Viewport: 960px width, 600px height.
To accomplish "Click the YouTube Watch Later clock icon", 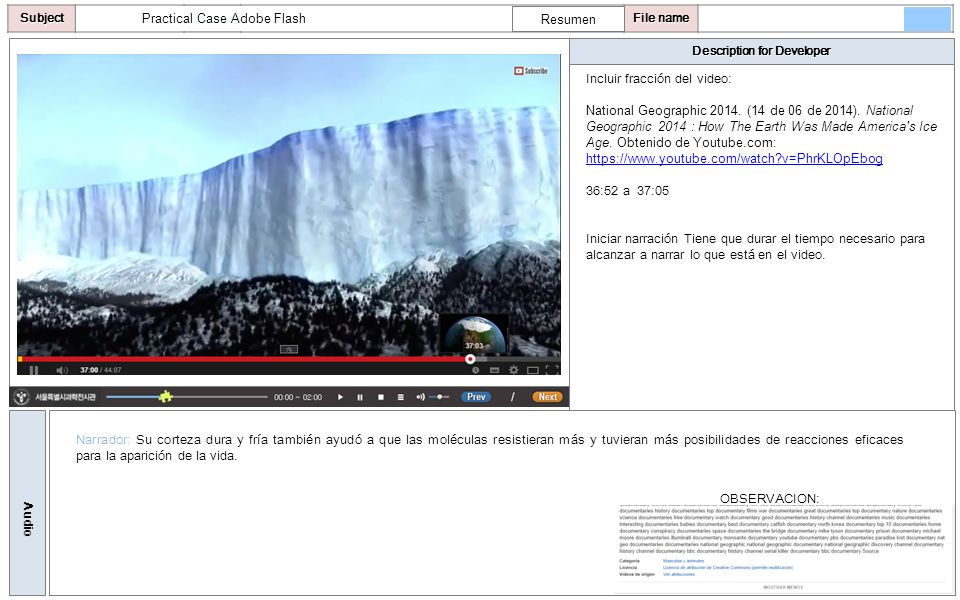I will coord(475,370).
